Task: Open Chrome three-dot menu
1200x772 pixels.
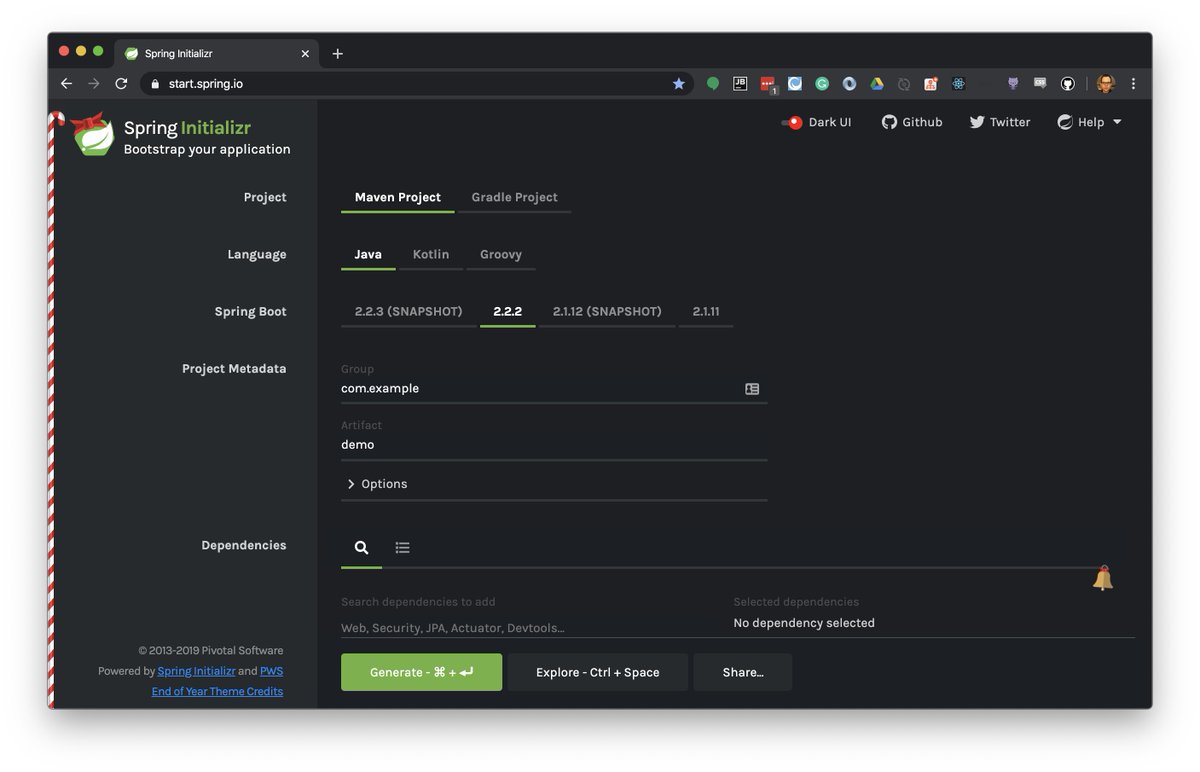Action: [x=1133, y=84]
